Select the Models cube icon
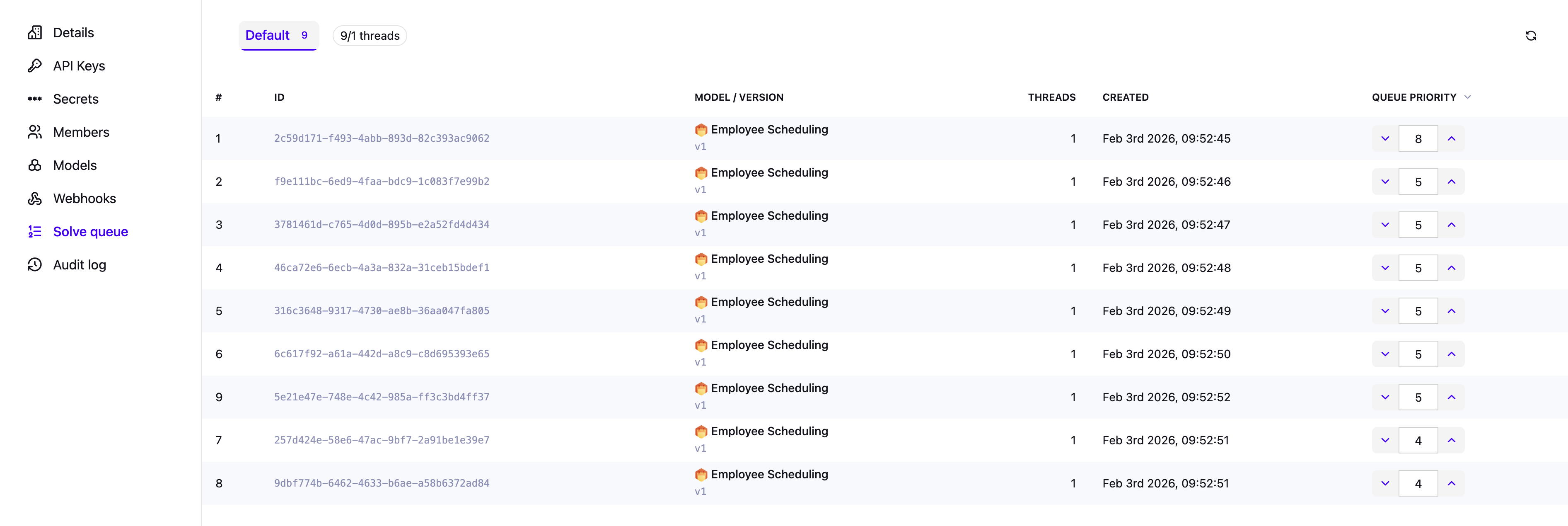This screenshot has width=1568, height=526. click(35, 165)
